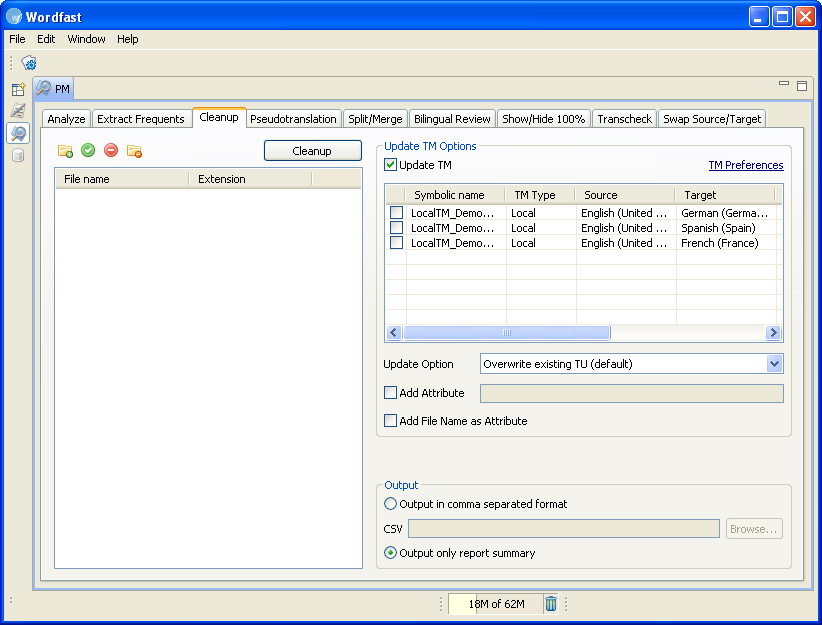Click the TM Type column header
822x625 pixels.
tap(540, 195)
